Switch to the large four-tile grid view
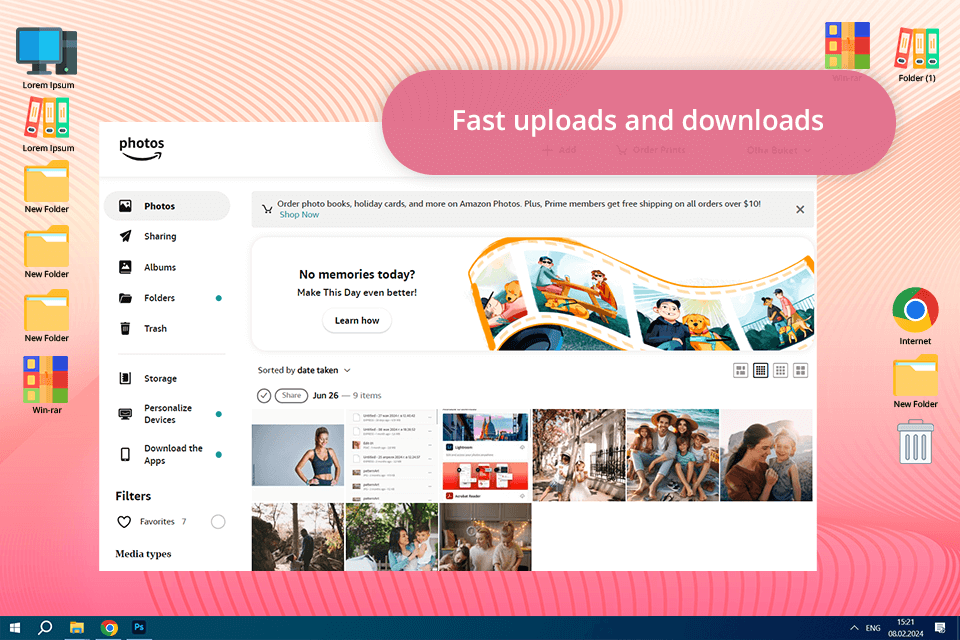Viewport: 960px width, 640px height. point(800,371)
